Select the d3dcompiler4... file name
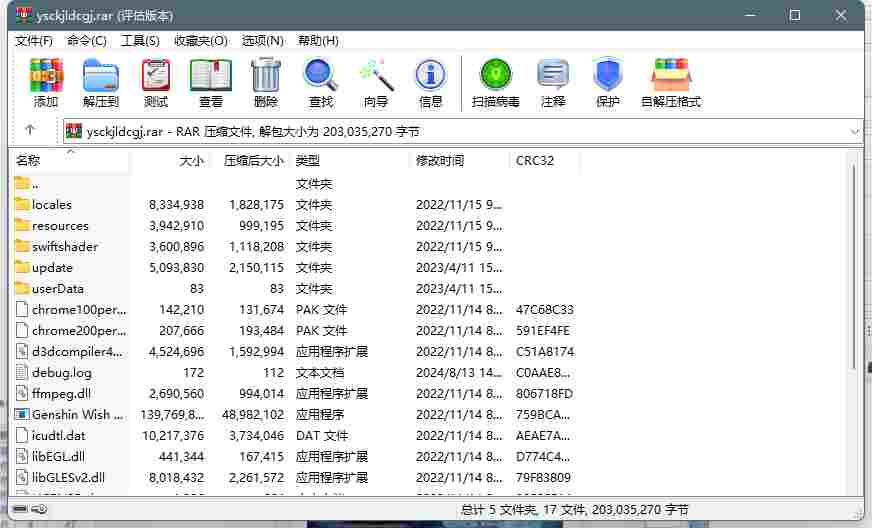 (77, 351)
